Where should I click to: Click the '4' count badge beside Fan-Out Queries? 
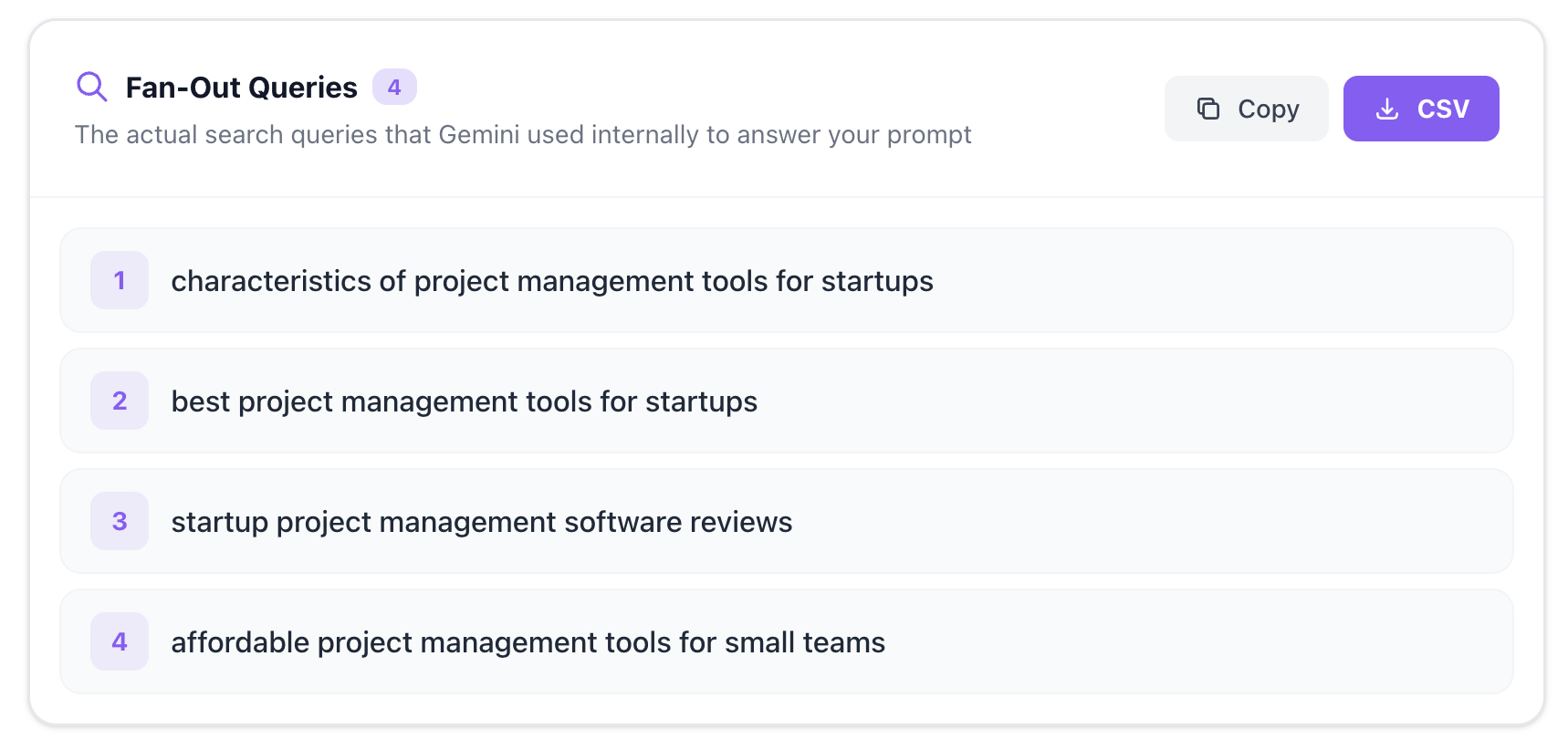pyautogui.click(x=395, y=87)
